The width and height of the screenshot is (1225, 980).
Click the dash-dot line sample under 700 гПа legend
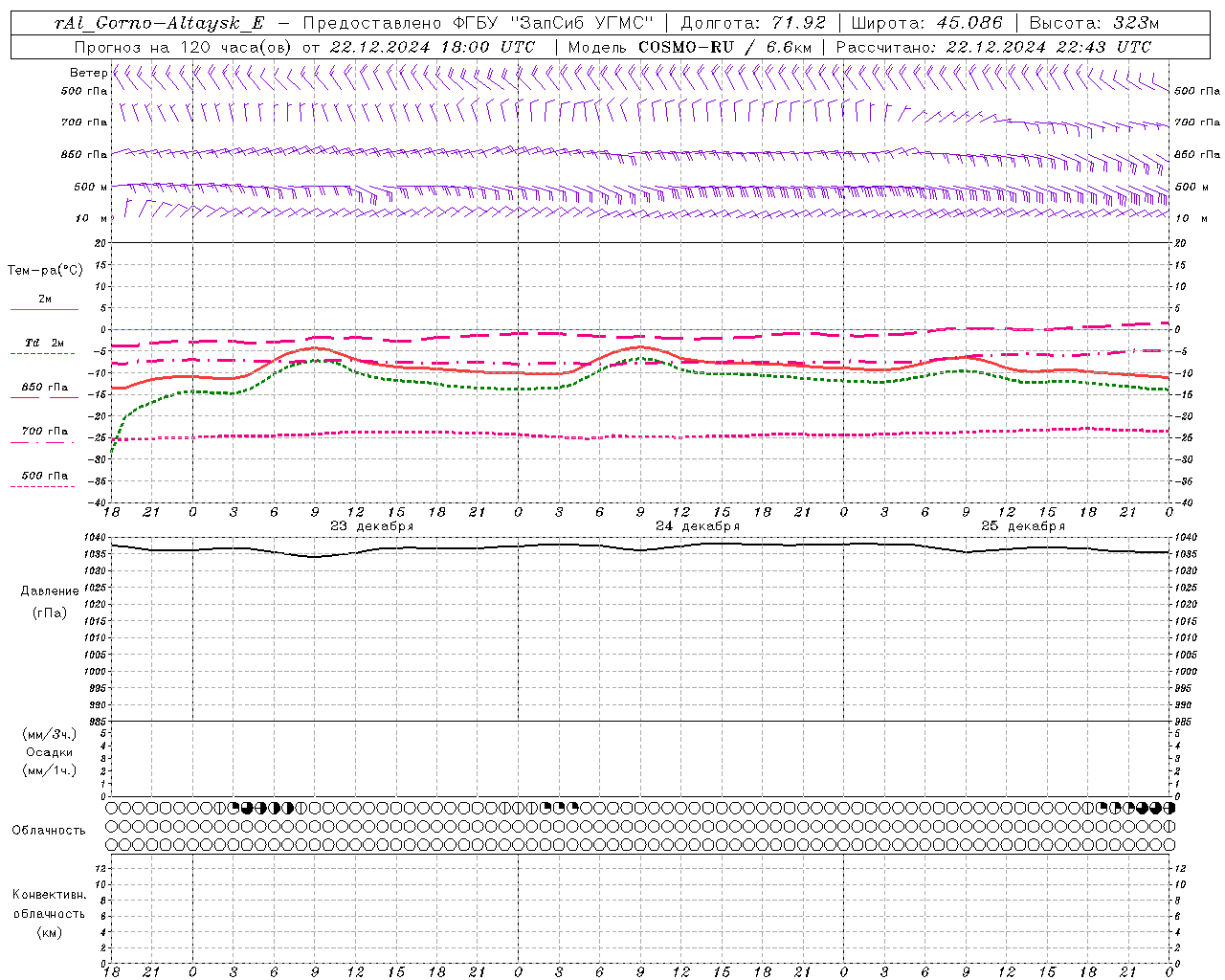tap(43, 442)
